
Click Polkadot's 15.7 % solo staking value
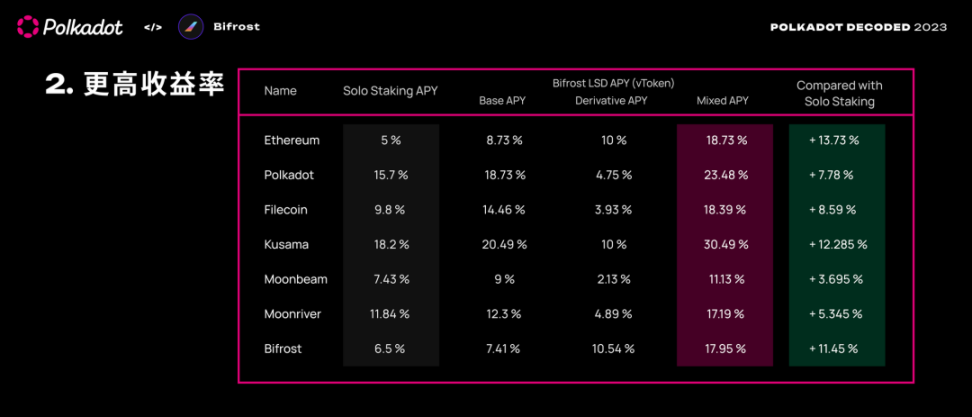(x=390, y=175)
